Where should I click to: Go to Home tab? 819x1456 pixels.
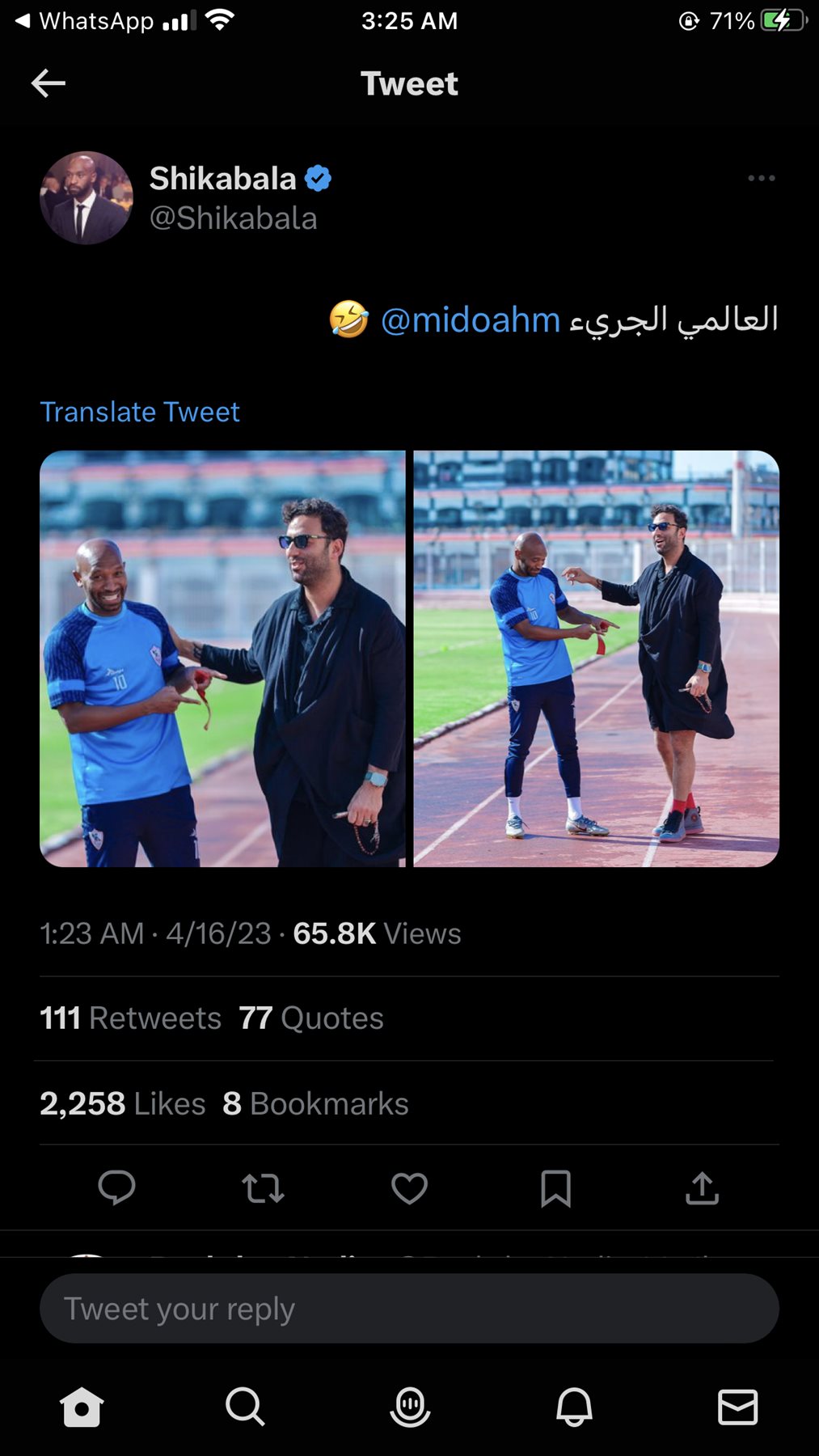click(82, 1407)
